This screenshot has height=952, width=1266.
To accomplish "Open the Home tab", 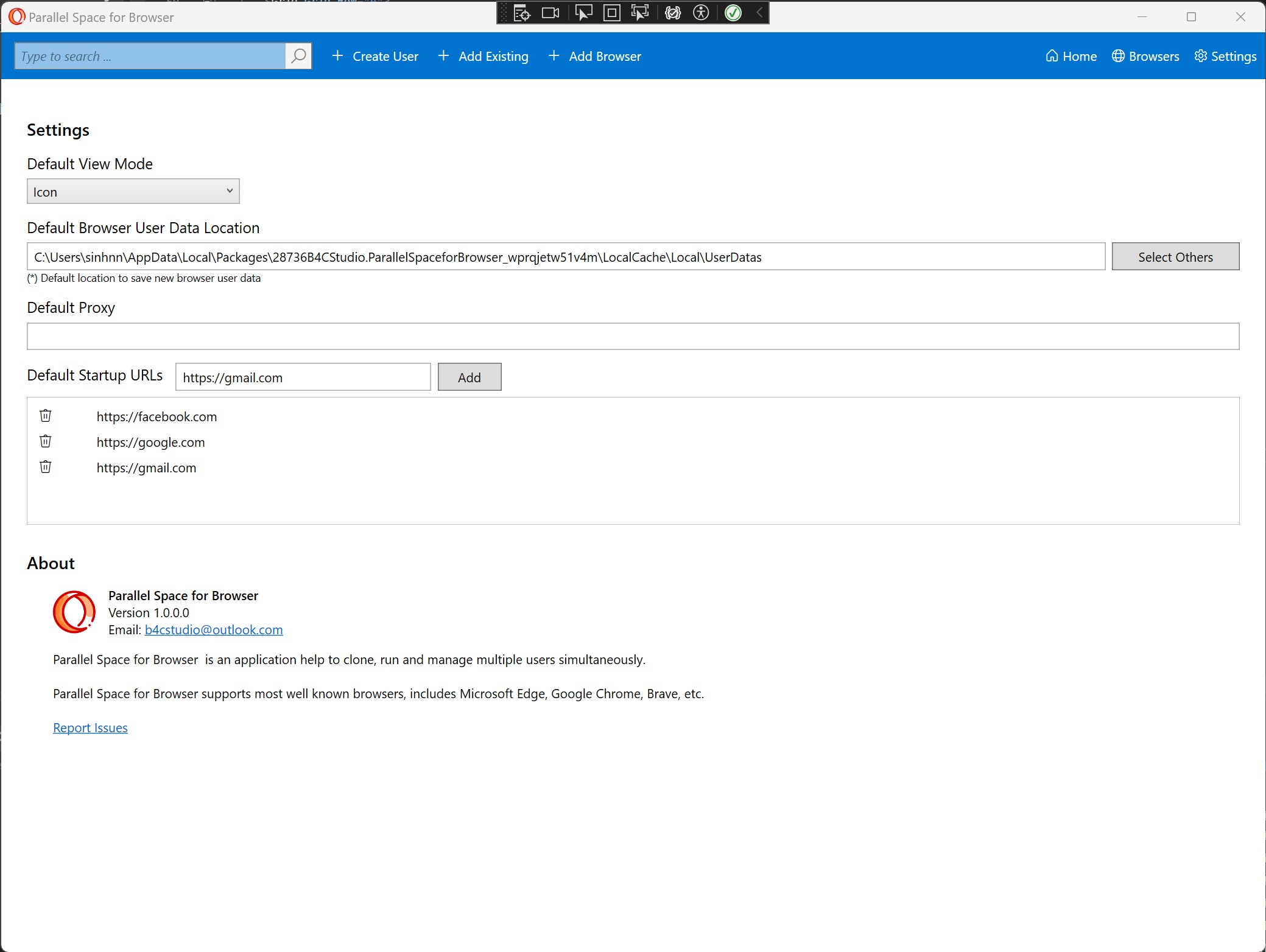I will pyautogui.click(x=1071, y=56).
